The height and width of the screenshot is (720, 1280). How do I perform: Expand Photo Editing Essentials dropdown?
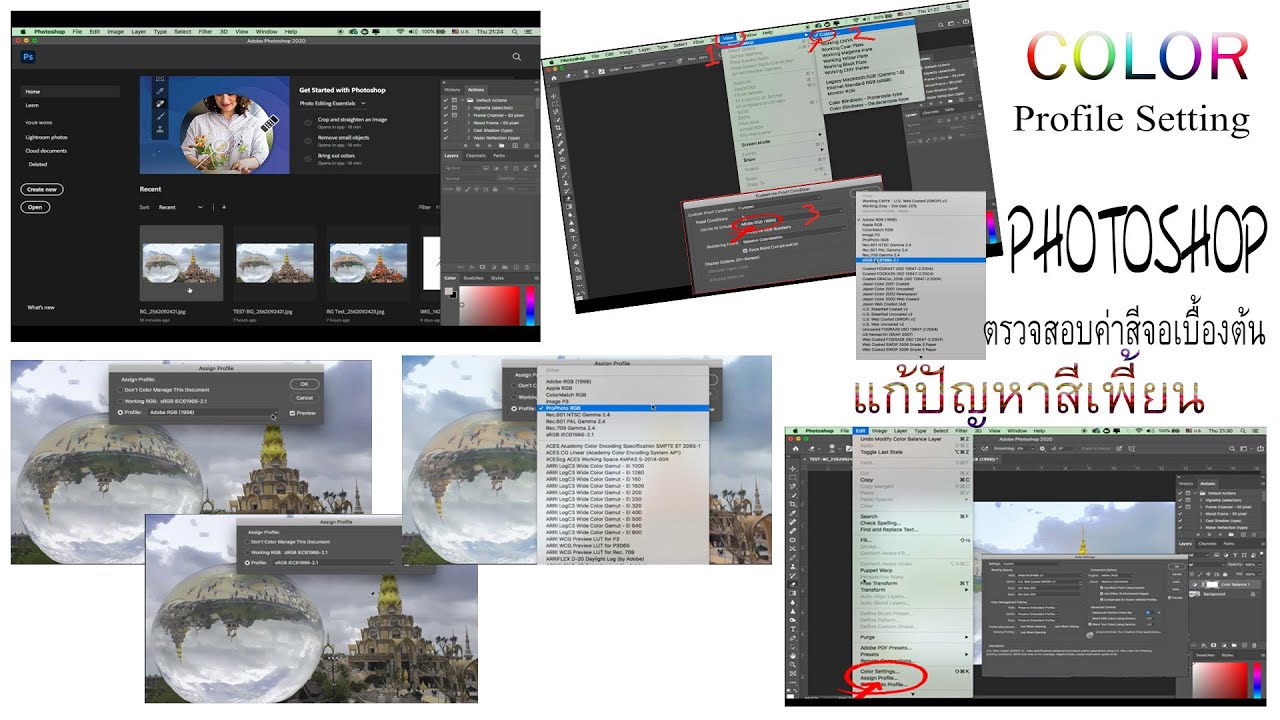[x=333, y=103]
